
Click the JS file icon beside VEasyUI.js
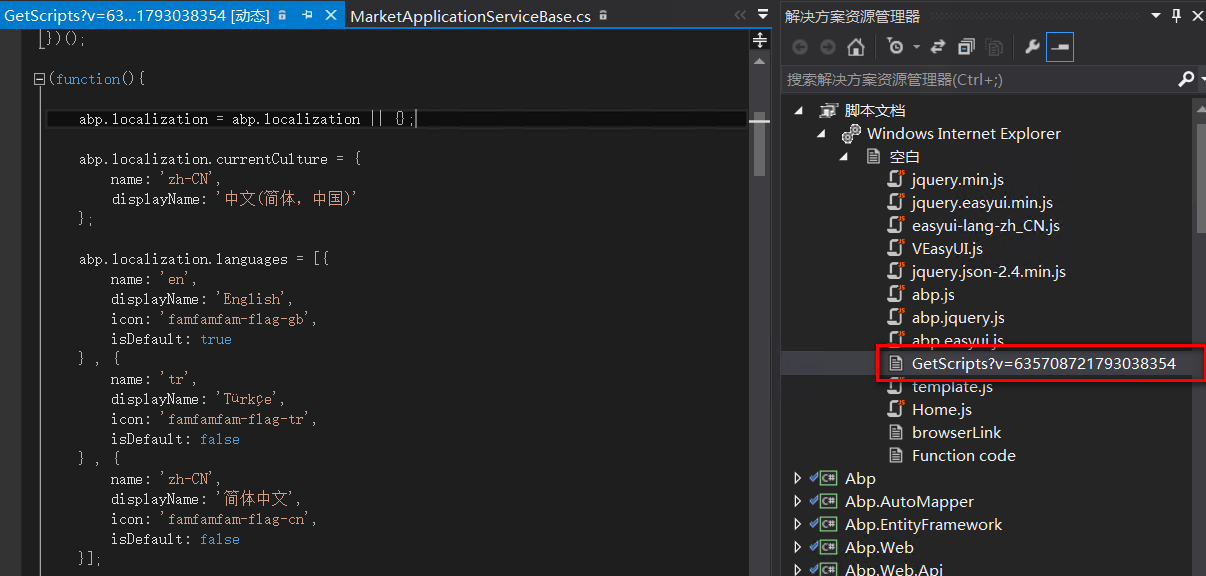(896, 248)
